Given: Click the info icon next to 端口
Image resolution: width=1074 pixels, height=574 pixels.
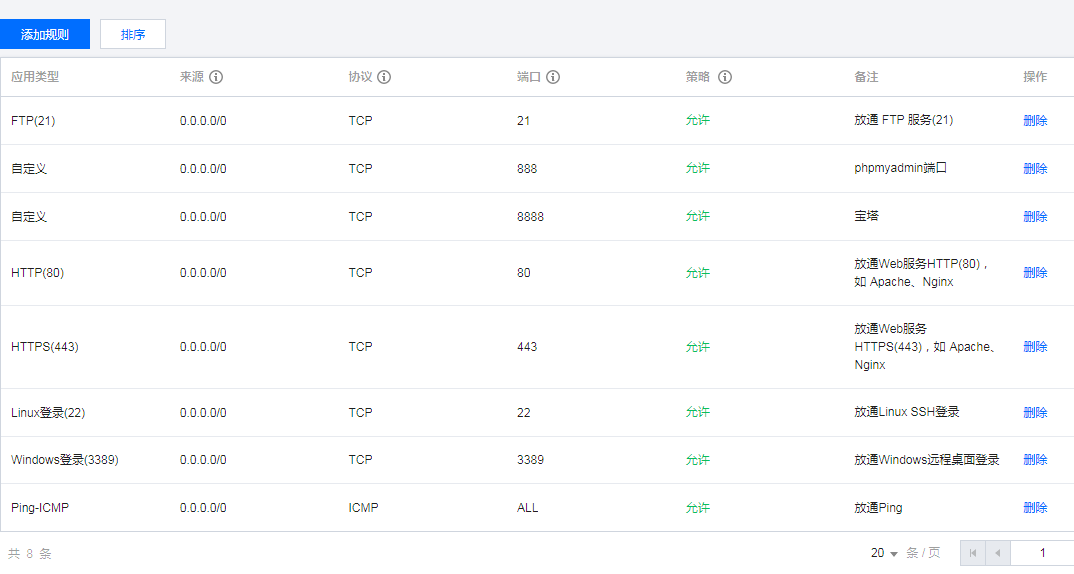Looking at the screenshot, I should (x=553, y=77).
